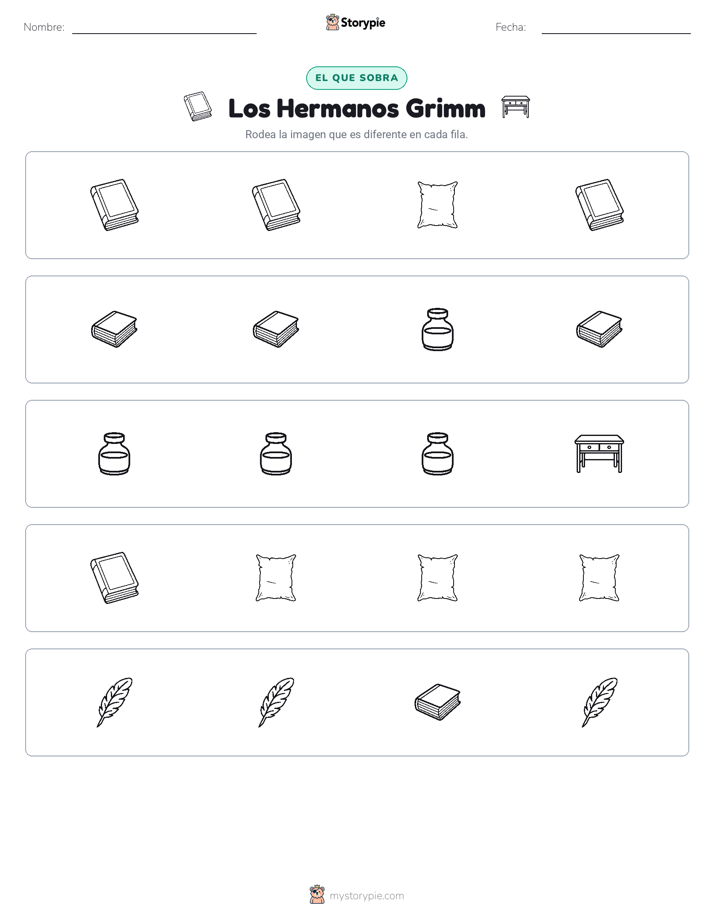714x924 pixels.
Task: Click the book icon left of the title
Action: point(198,106)
